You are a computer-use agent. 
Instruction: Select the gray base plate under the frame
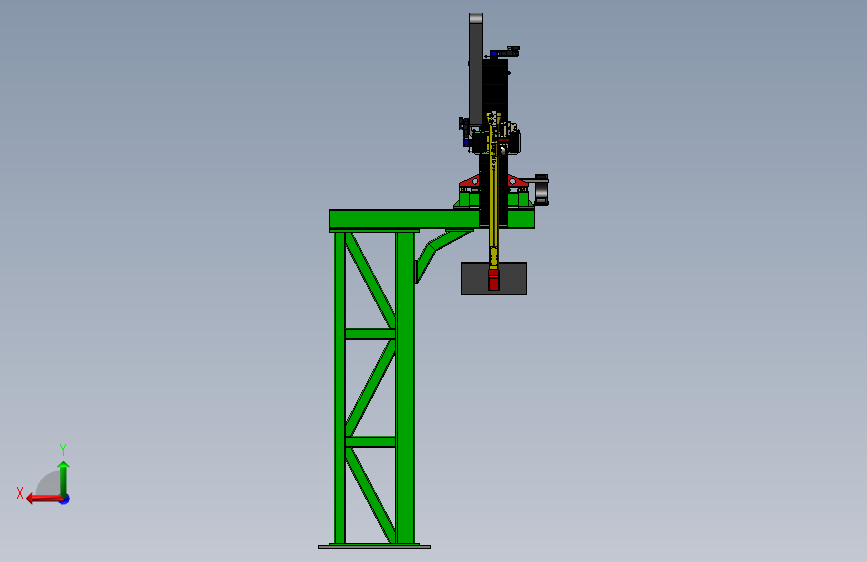(x=374, y=547)
